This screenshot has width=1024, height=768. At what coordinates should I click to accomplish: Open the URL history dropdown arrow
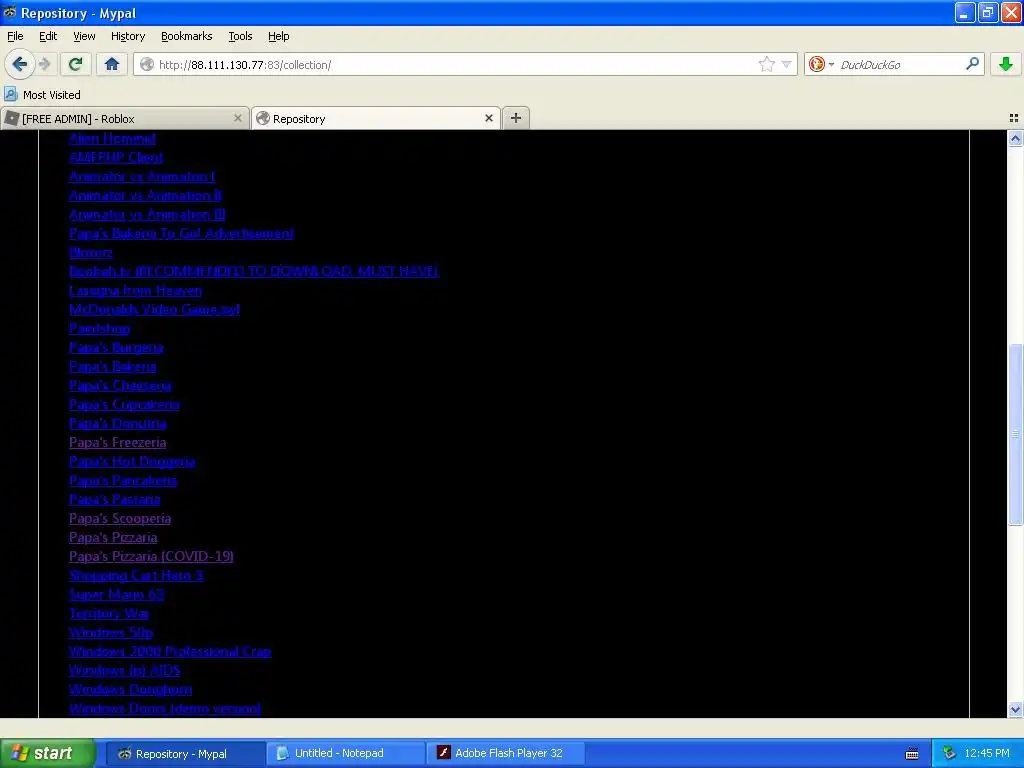point(786,64)
